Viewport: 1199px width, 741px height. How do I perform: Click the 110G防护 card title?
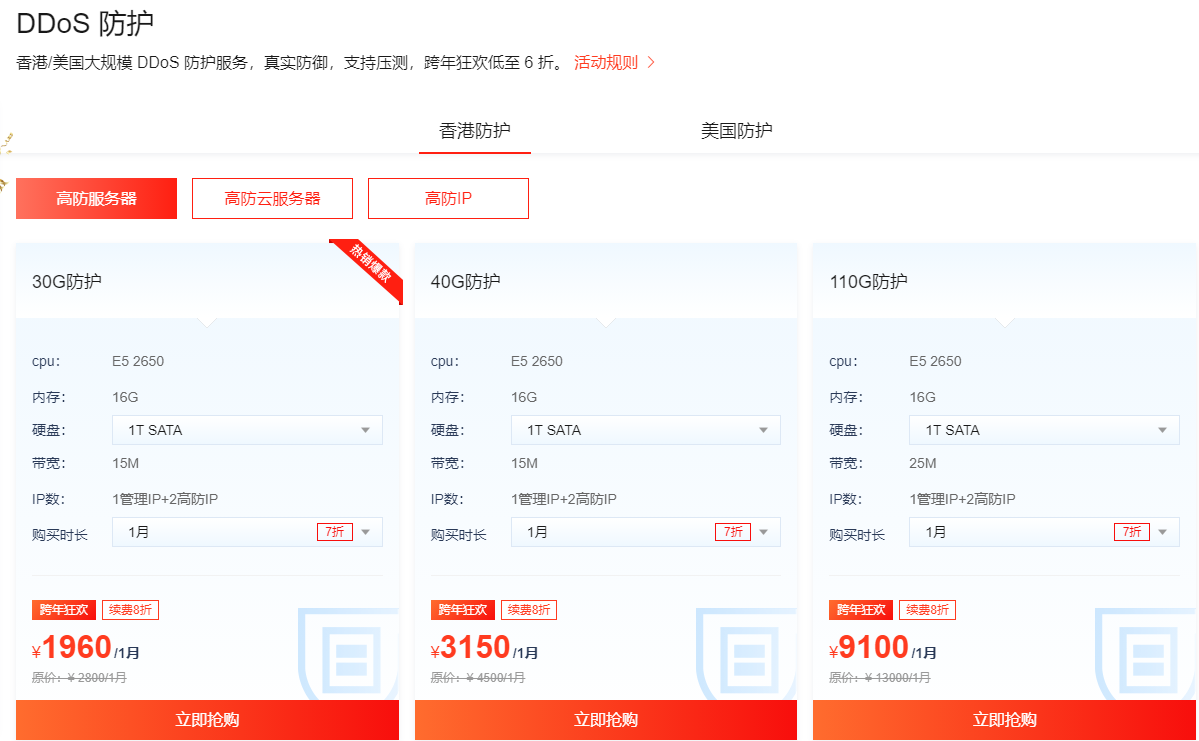pyautogui.click(x=868, y=281)
